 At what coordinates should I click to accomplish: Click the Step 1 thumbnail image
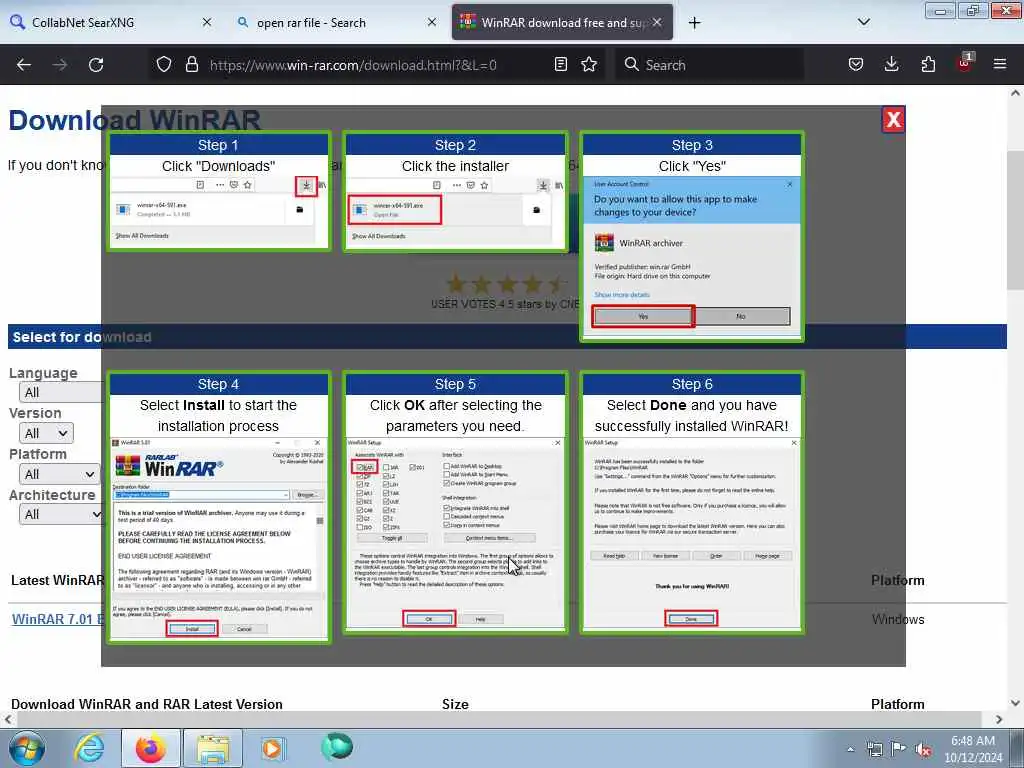(219, 211)
